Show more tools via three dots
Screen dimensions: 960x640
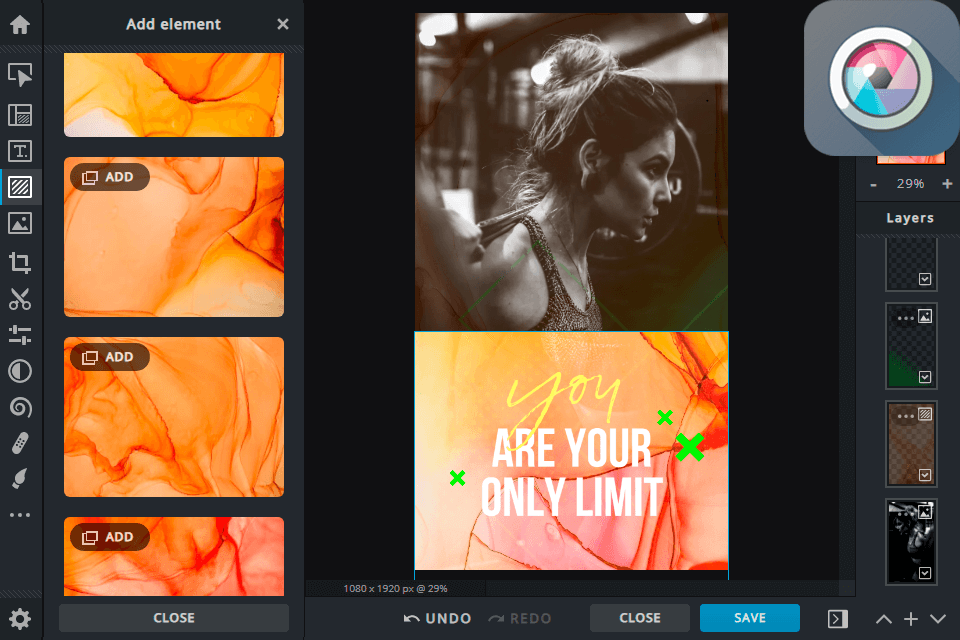(x=20, y=515)
